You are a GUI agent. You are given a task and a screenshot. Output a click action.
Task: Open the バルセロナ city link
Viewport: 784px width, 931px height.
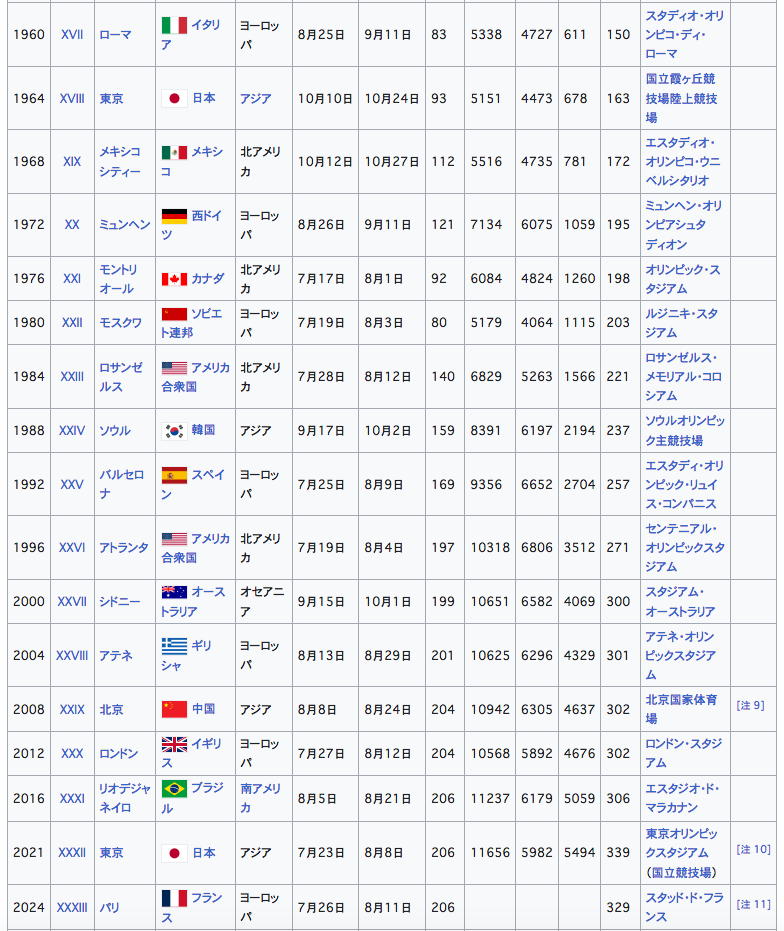tap(121, 484)
